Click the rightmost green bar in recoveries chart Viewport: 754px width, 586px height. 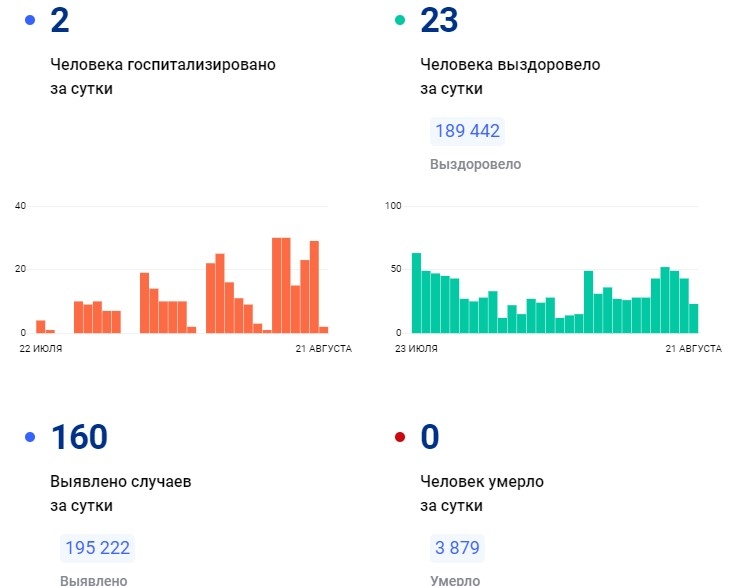[x=694, y=318]
